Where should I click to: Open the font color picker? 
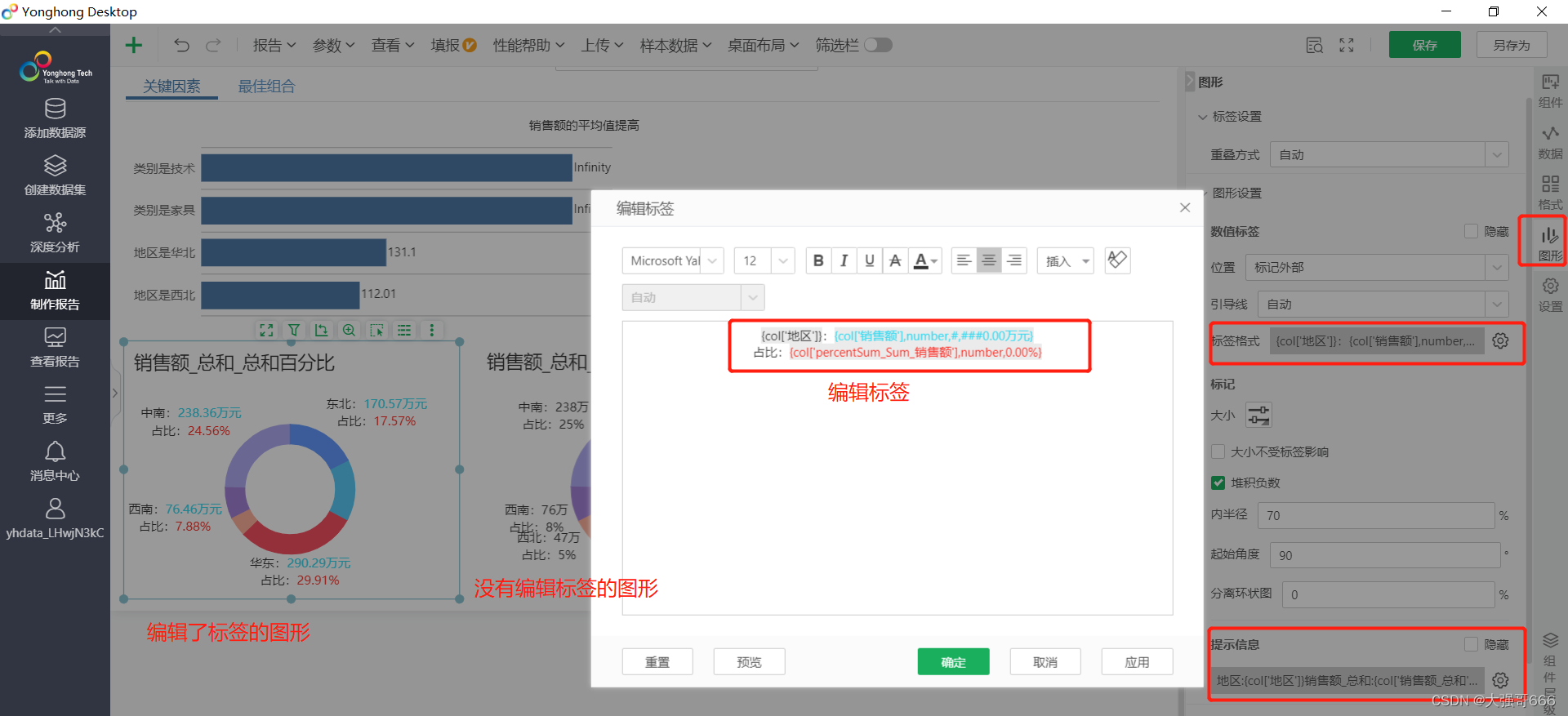click(925, 260)
